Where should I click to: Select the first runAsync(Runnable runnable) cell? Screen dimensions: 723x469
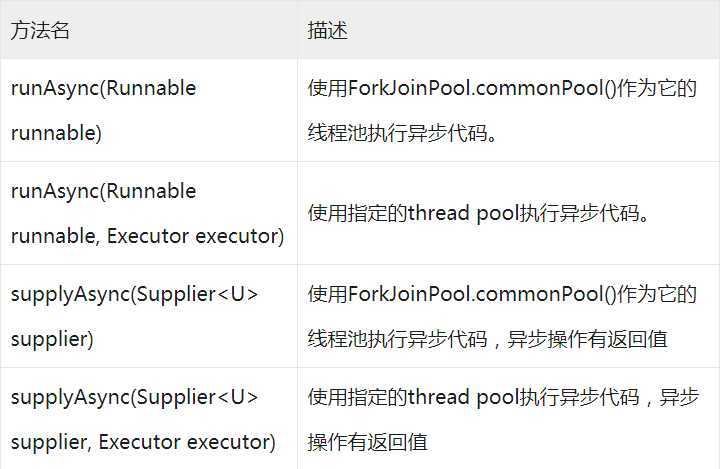point(149,110)
